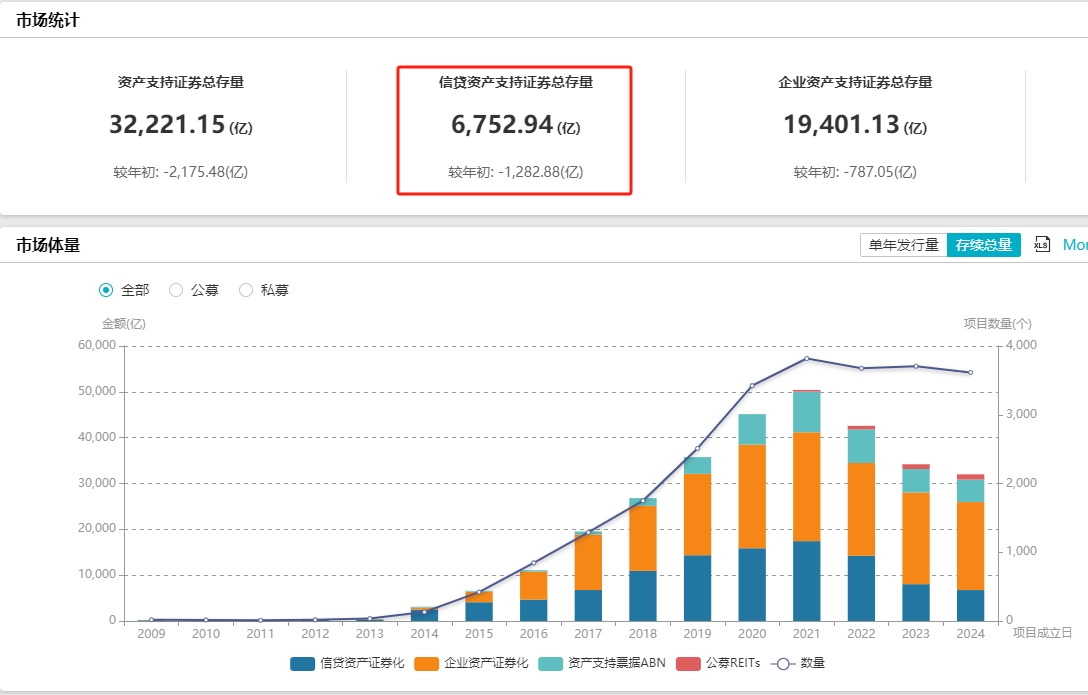Open the More link

pos(1074,245)
